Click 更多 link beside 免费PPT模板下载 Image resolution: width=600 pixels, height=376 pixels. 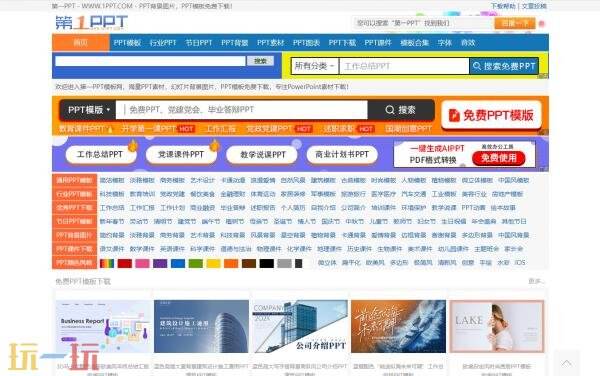coord(535,281)
